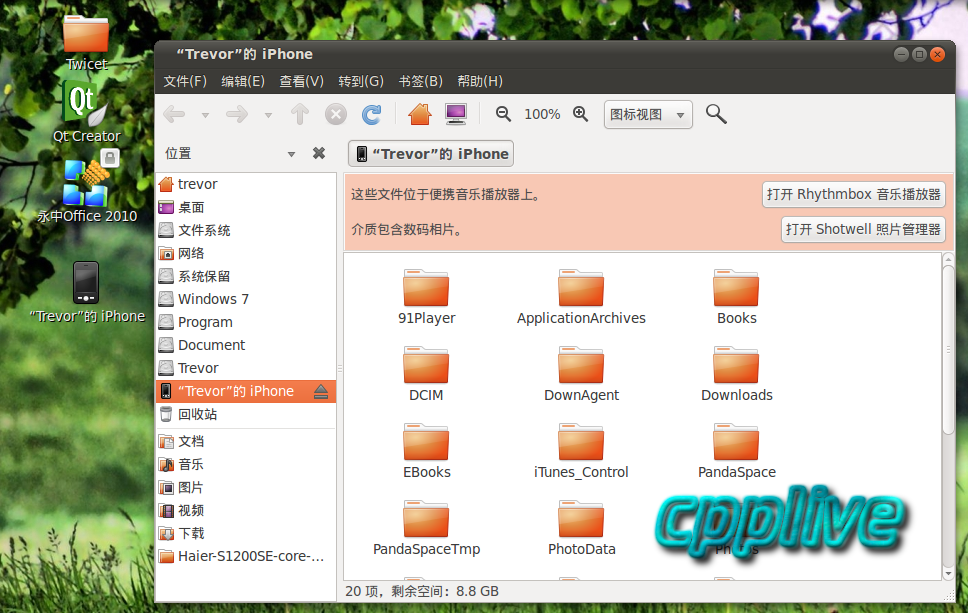This screenshot has width=968, height=613.
Task: Open the 91Player folder
Action: [x=427, y=297]
